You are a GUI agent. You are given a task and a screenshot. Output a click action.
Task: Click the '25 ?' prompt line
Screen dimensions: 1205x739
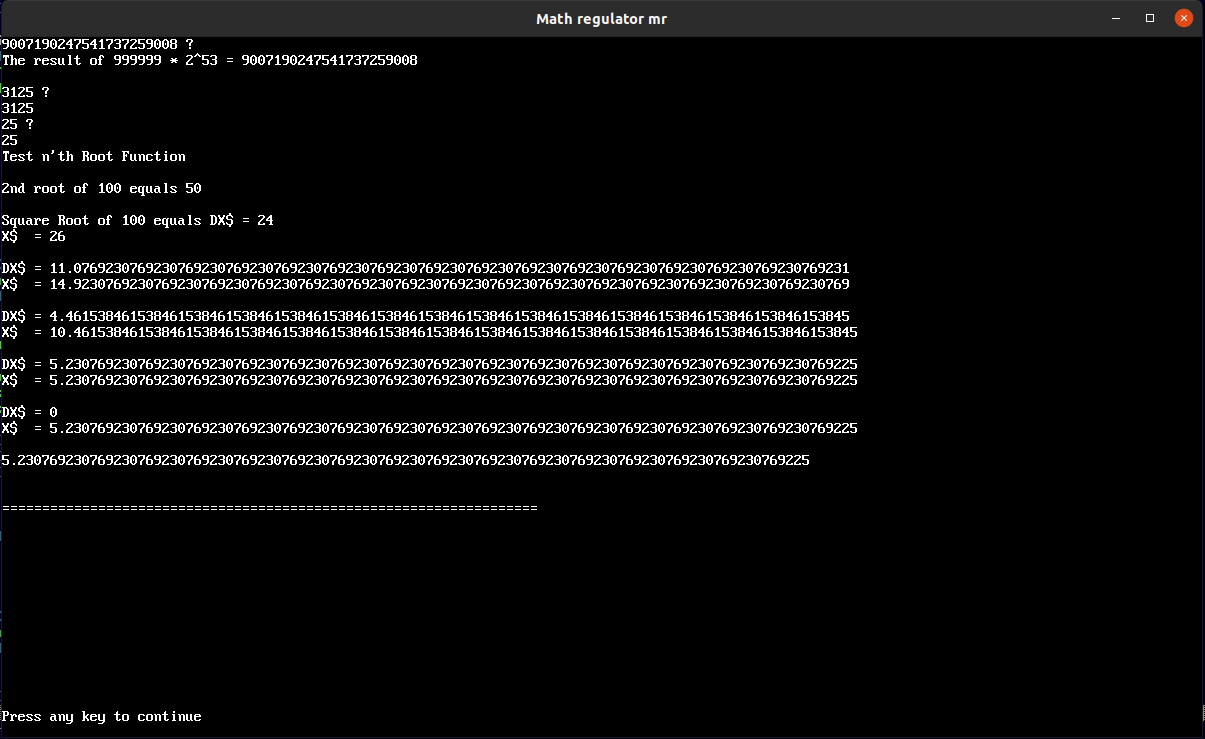point(18,124)
